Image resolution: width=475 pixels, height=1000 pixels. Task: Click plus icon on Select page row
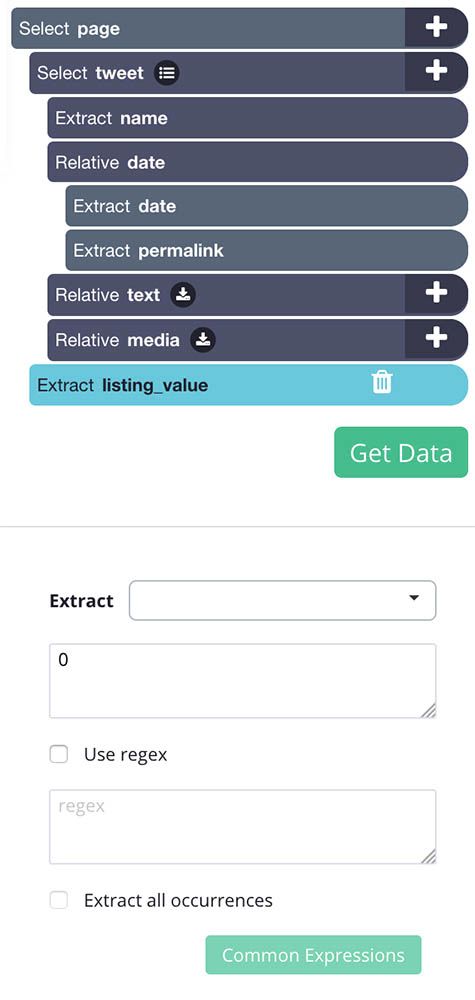(436, 27)
